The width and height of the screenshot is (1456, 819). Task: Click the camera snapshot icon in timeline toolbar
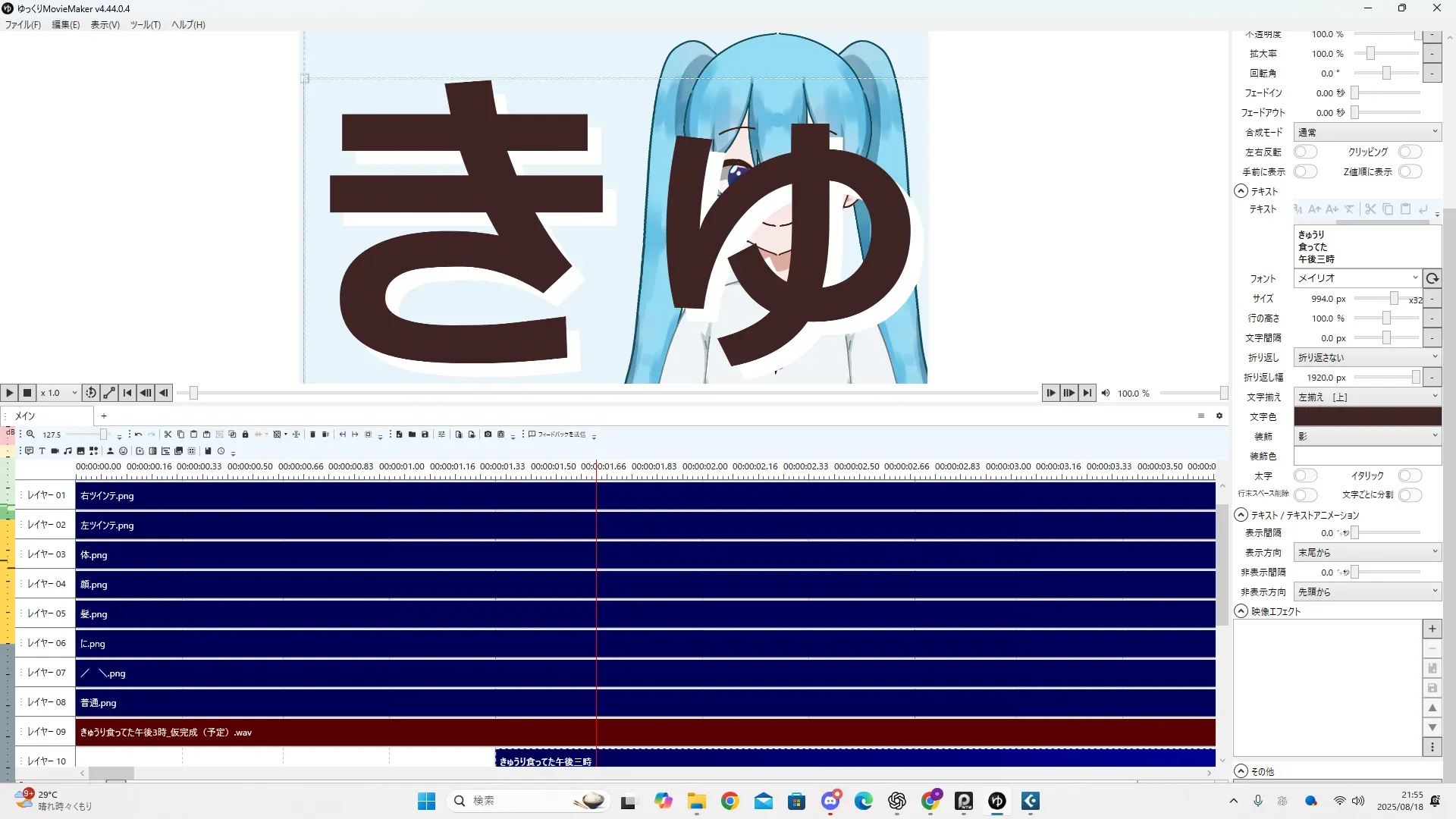tap(488, 435)
